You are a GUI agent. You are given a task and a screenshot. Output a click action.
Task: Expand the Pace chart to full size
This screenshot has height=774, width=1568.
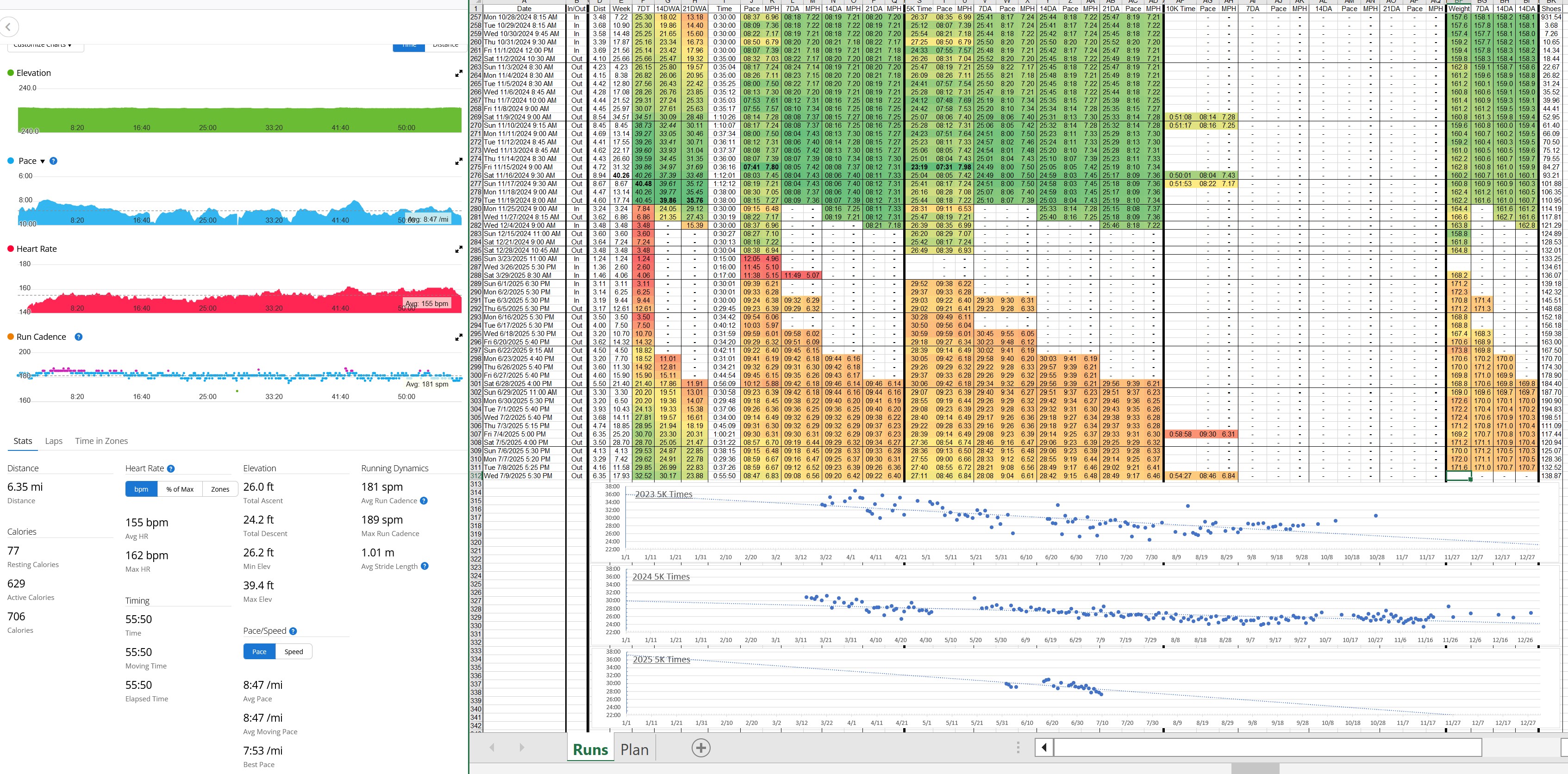(458, 162)
